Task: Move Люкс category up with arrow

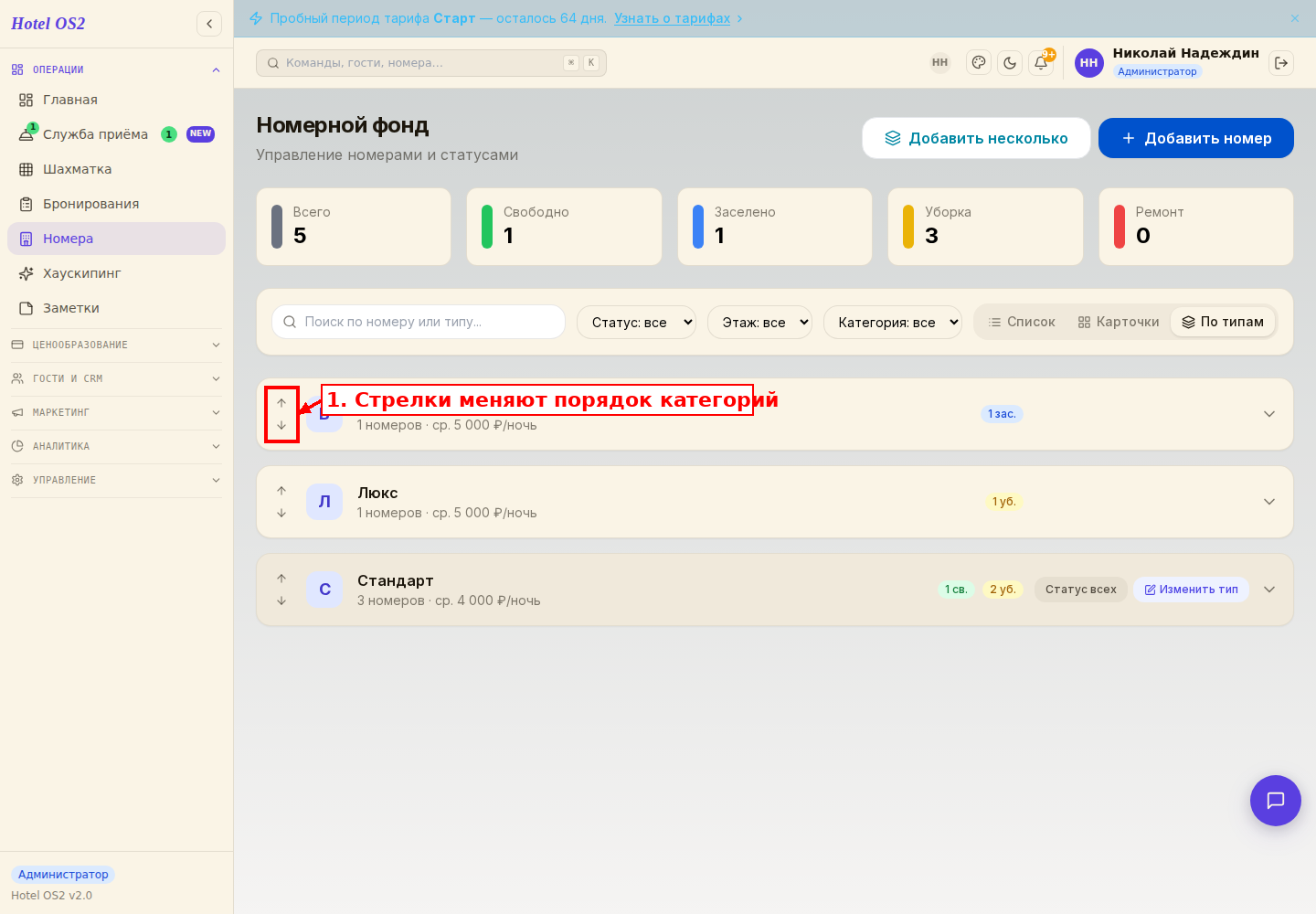Action: pos(281,491)
